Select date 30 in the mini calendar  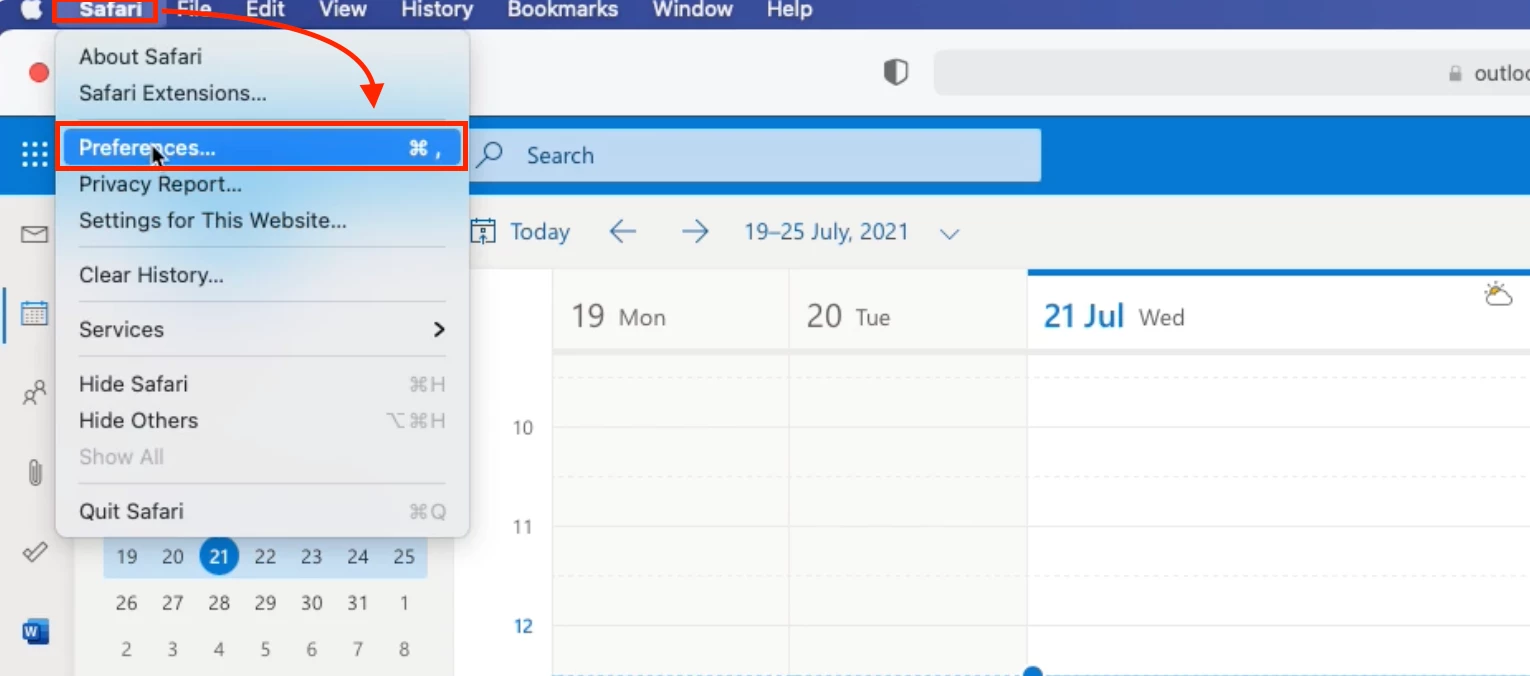pyautogui.click(x=312, y=603)
